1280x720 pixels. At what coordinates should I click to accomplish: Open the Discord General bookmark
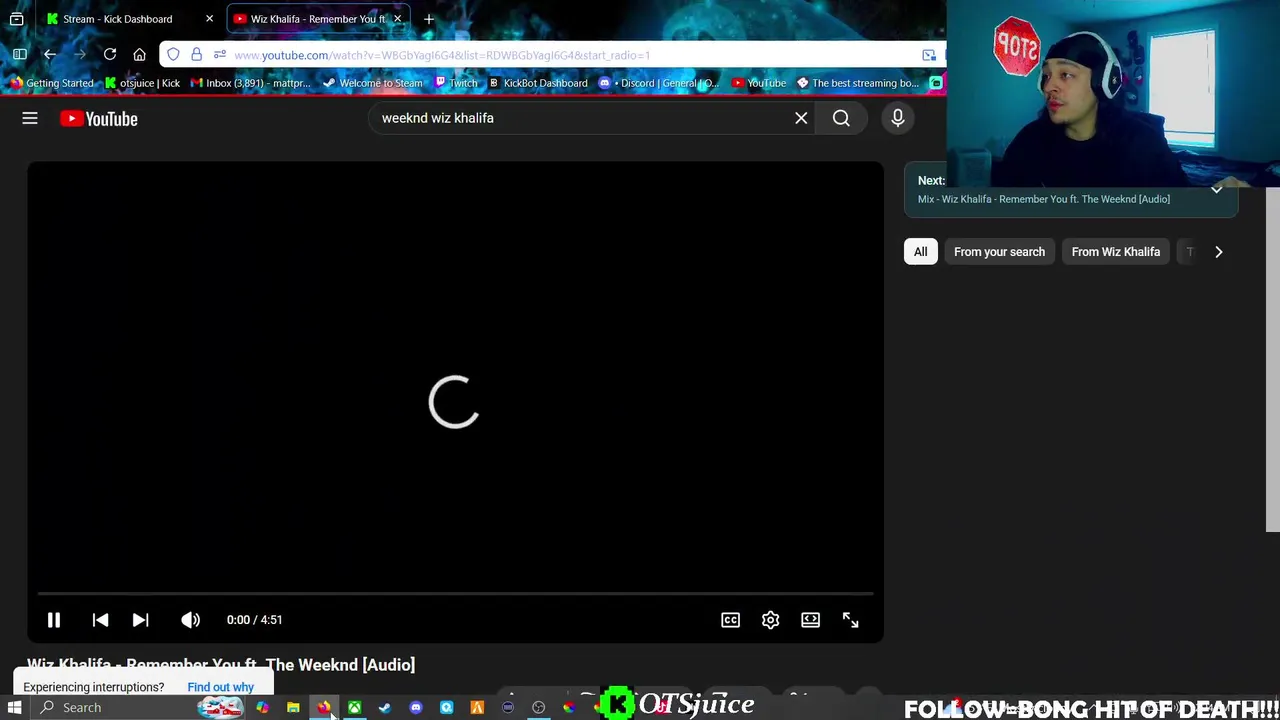658,83
